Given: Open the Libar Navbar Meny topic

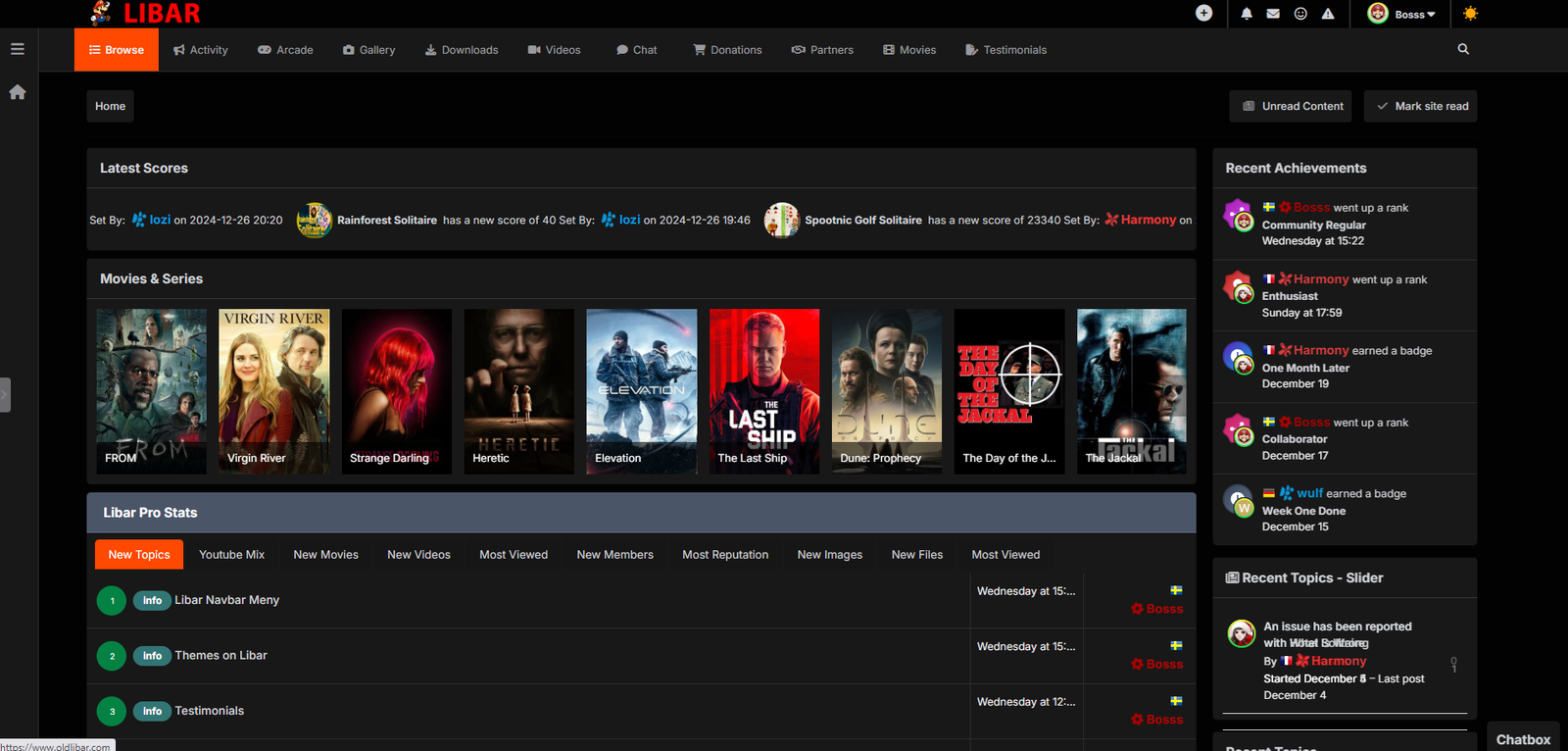Looking at the screenshot, I should (227, 600).
